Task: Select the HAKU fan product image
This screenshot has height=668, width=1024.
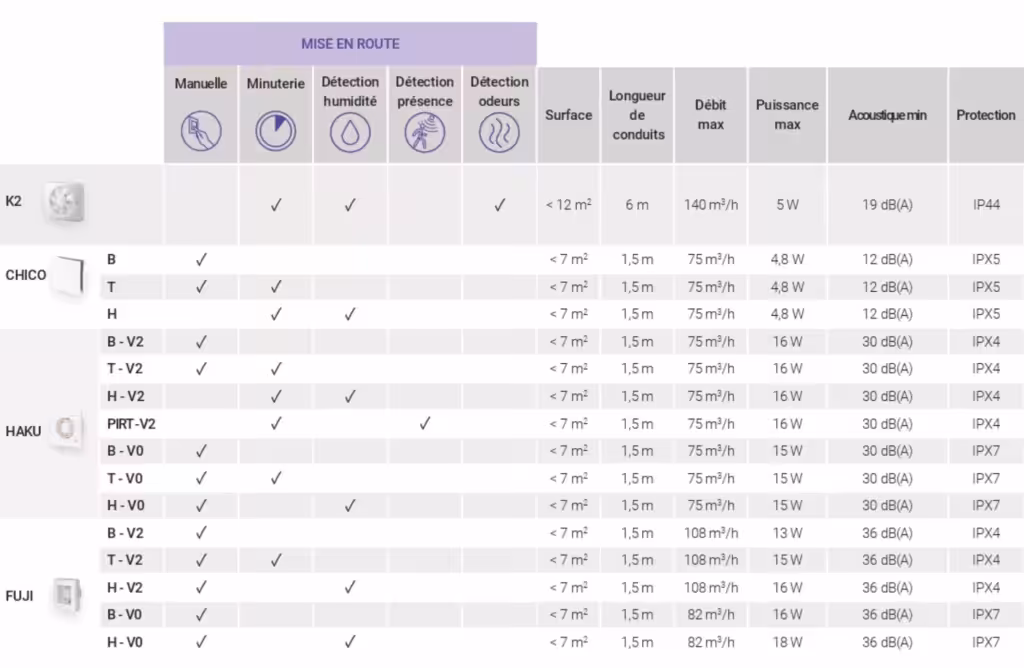Action: [x=68, y=430]
